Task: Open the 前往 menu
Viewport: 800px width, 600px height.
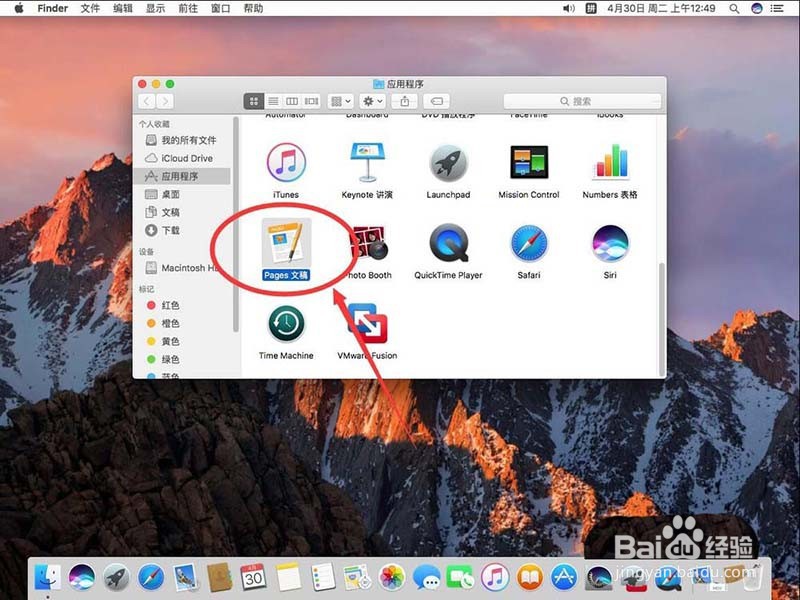Action: (188, 8)
